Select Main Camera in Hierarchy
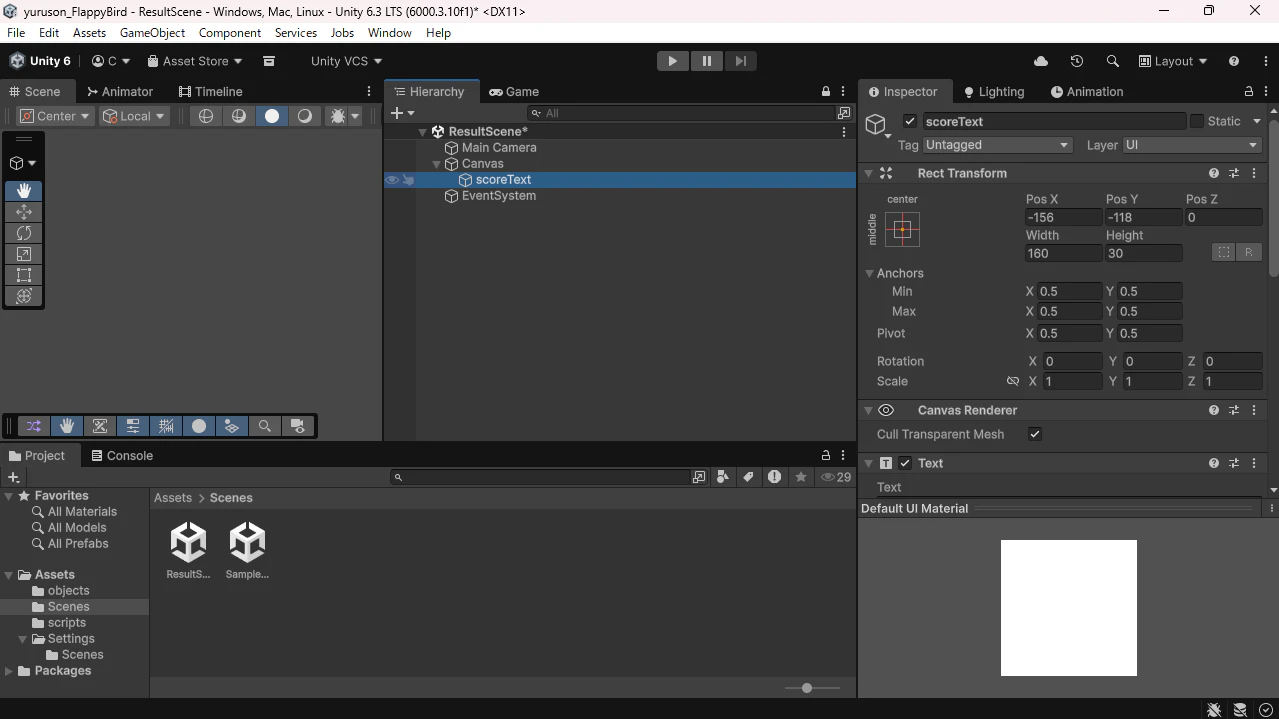The image size is (1279, 719). pos(499,148)
